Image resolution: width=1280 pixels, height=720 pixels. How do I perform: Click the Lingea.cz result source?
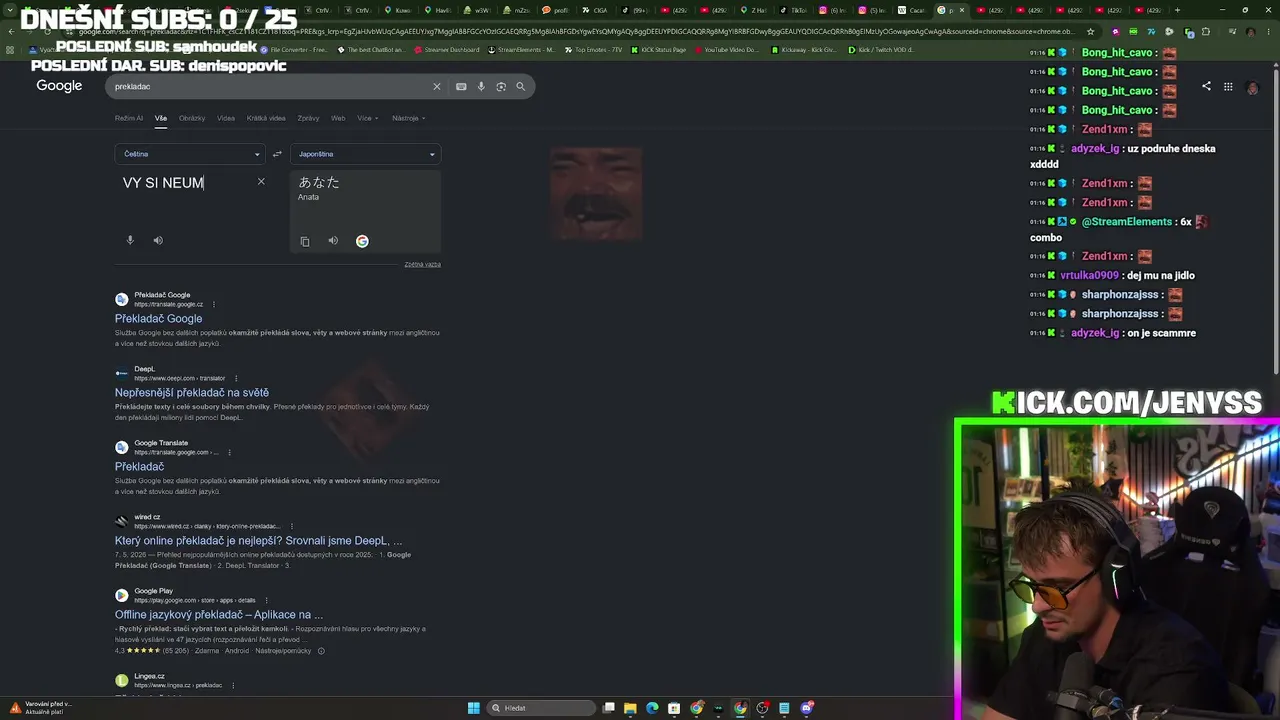tap(149, 676)
